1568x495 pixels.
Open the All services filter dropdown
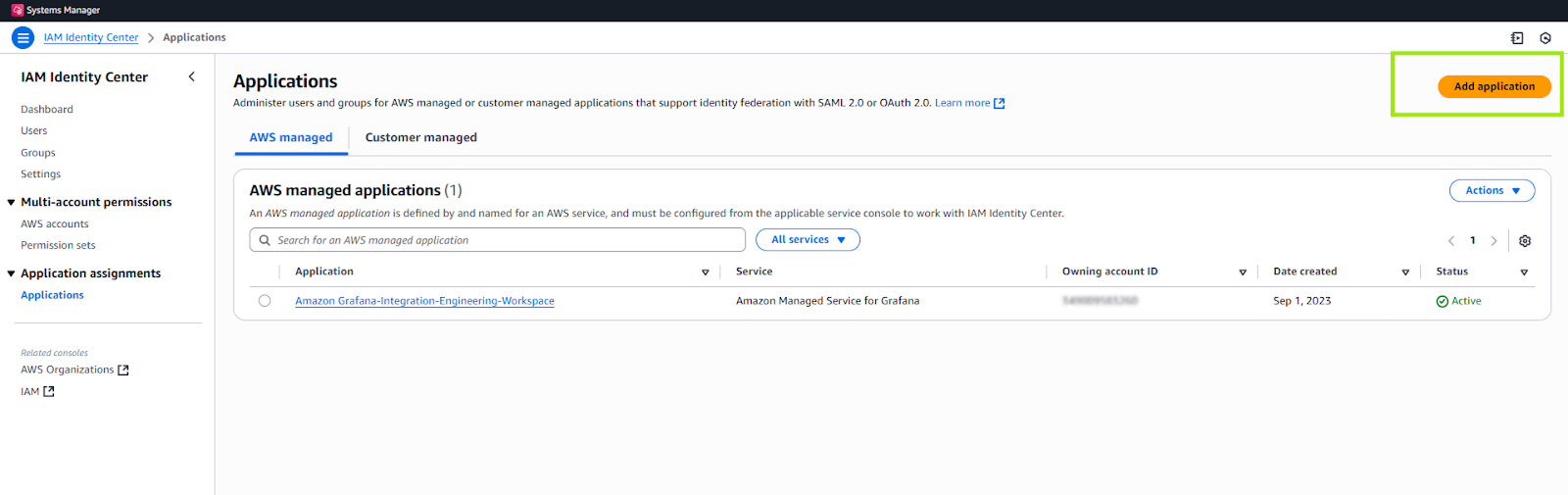[808, 240]
